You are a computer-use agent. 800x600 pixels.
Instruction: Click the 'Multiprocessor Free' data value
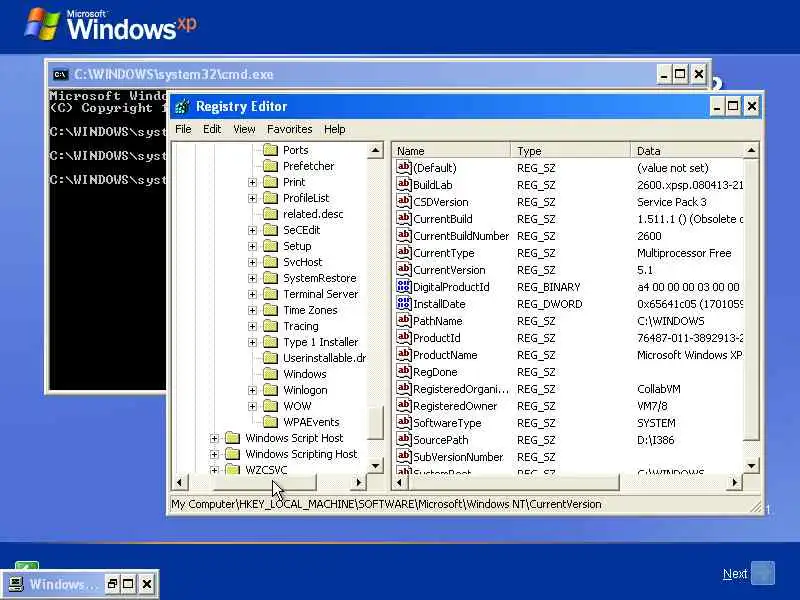coord(684,253)
